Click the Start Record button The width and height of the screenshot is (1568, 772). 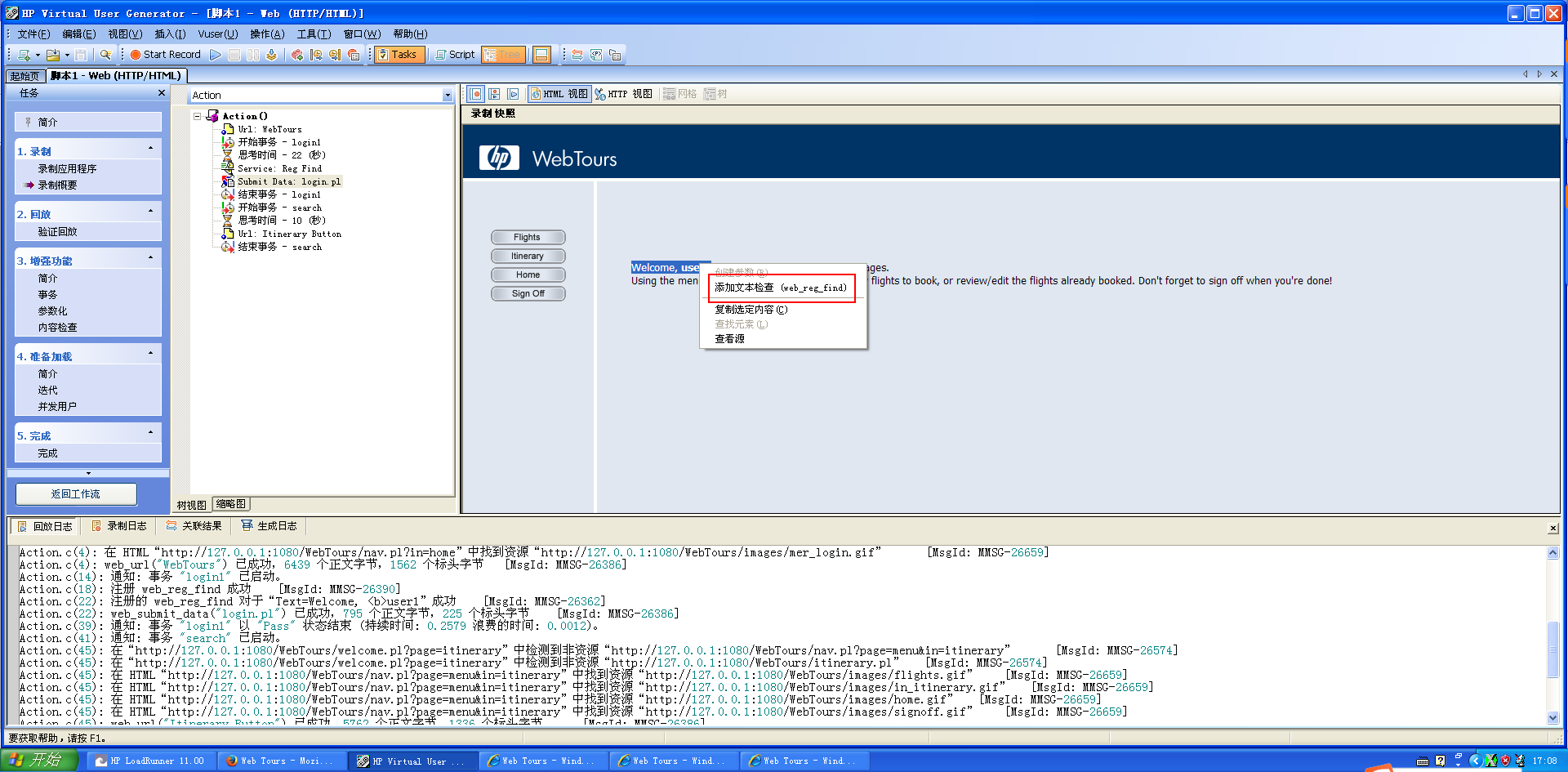click(x=165, y=55)
